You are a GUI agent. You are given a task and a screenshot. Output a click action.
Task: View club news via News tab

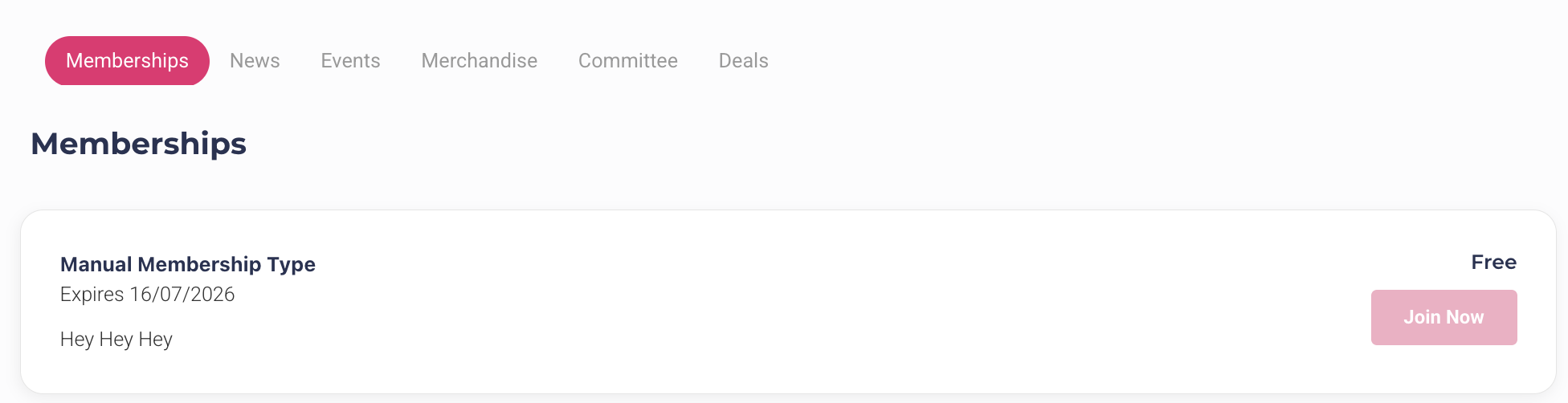tap(255, 61)
